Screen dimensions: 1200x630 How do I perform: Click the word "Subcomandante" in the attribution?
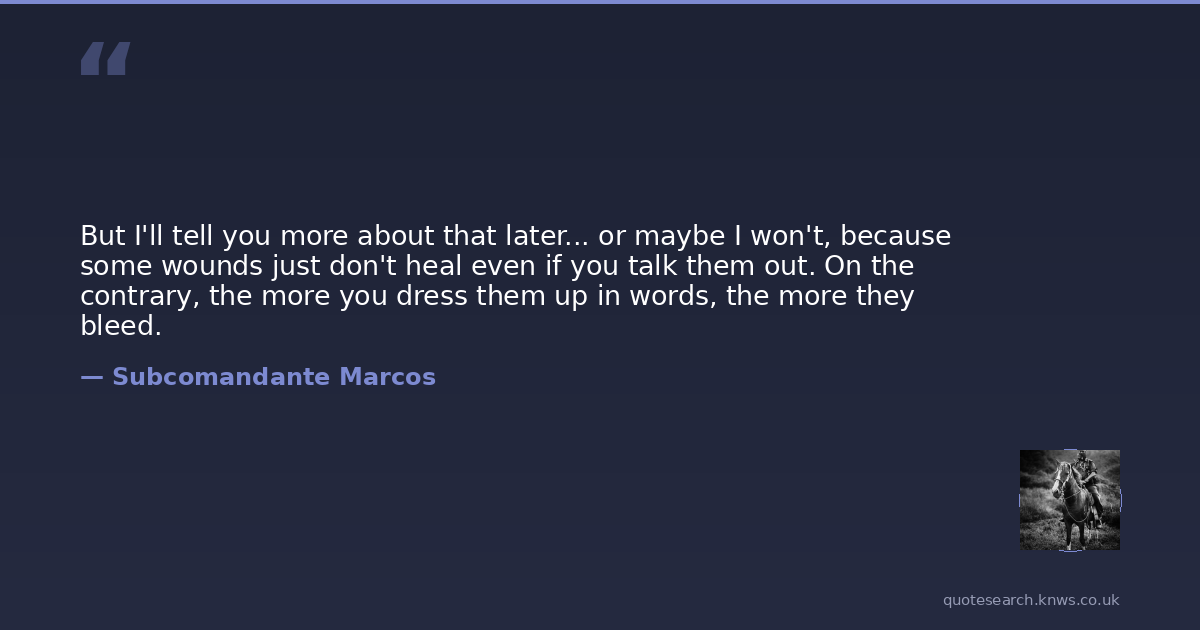pyautogui.click(x=221, y=377)
